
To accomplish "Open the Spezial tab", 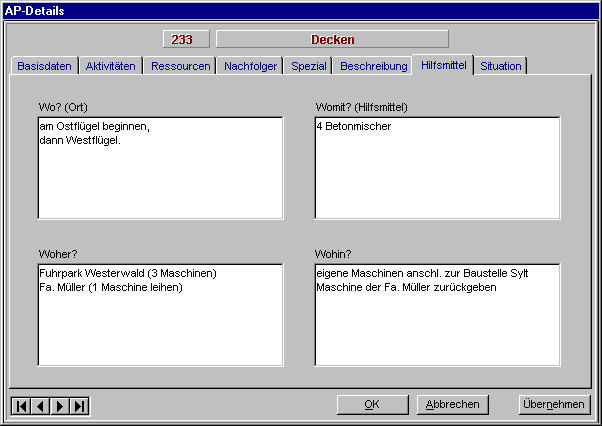I will tap(308, 66).
